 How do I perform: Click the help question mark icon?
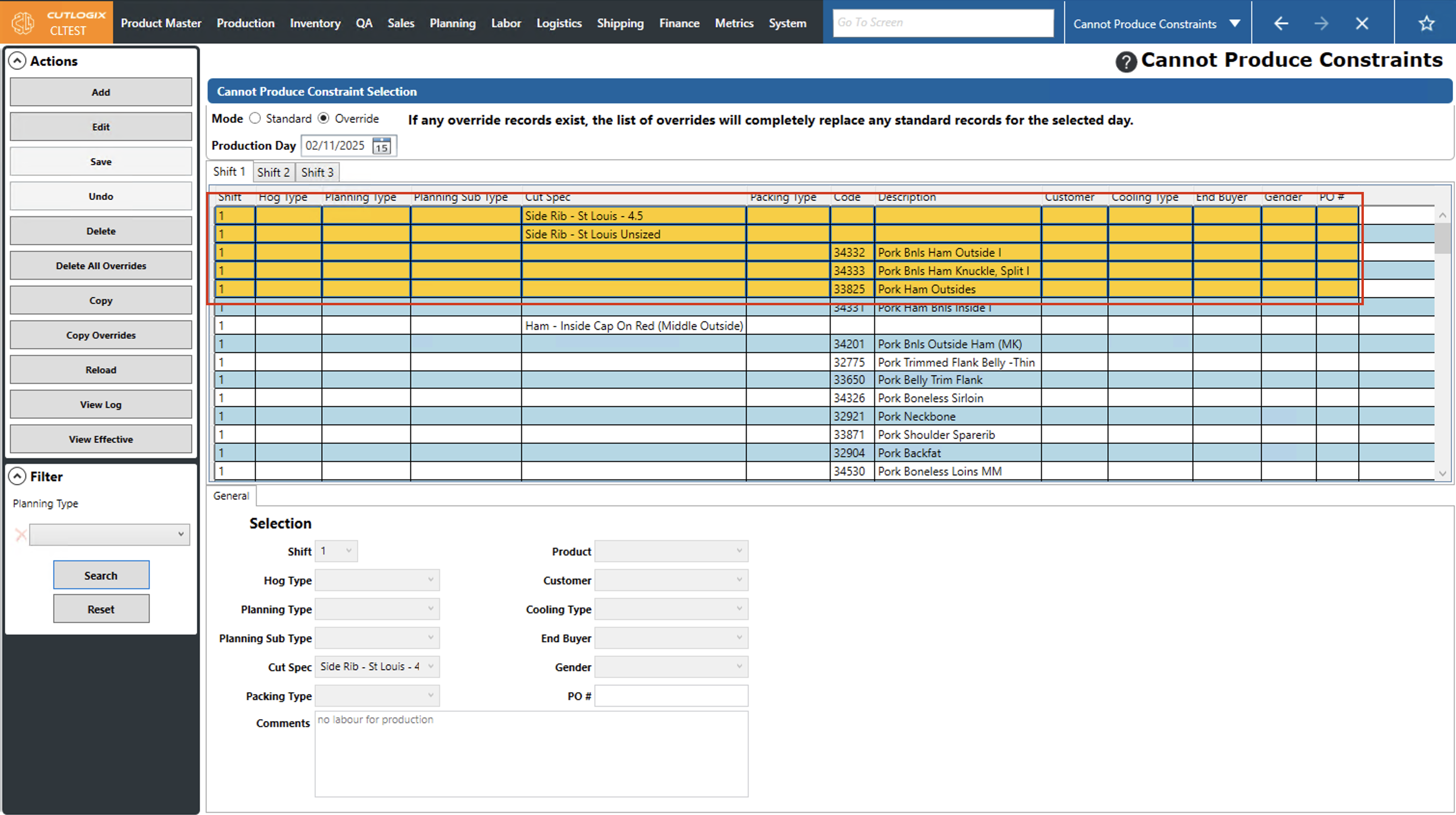[x=1126, y=62]
